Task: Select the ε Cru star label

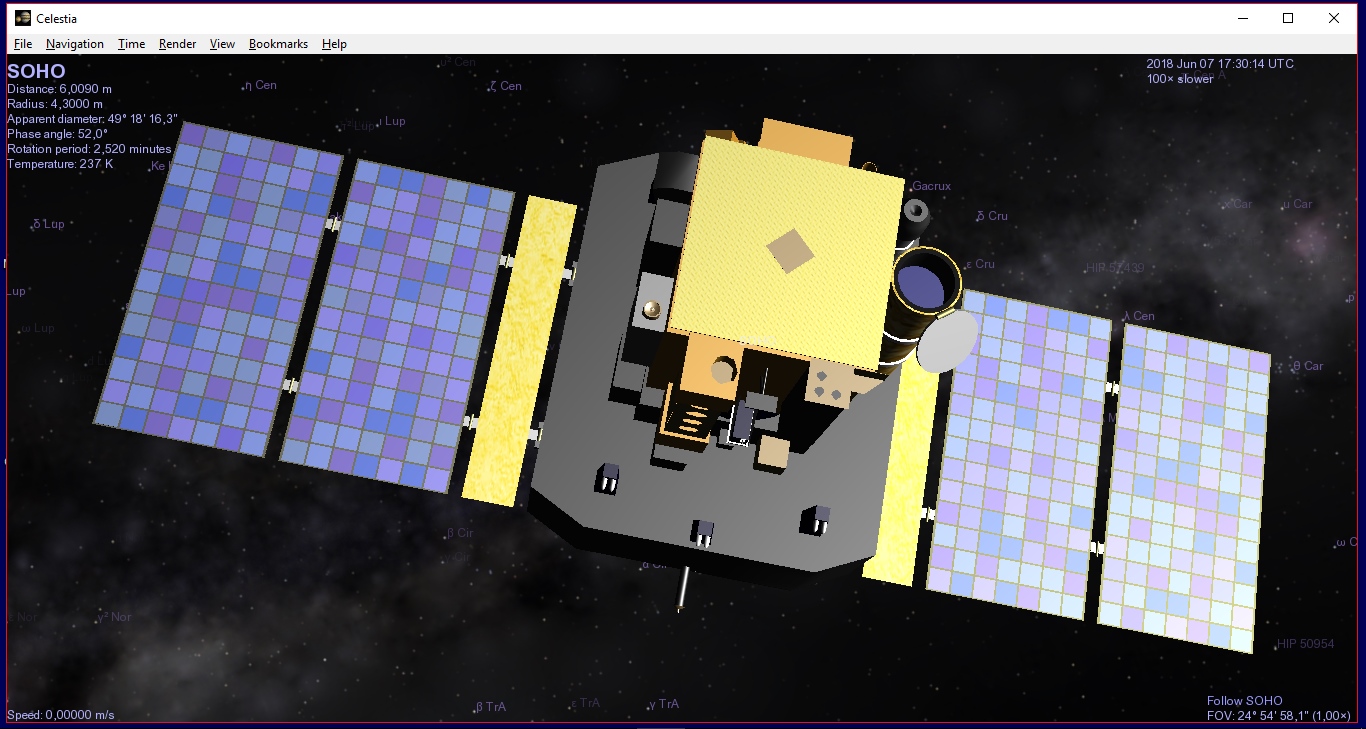Action: click(980, 264)
